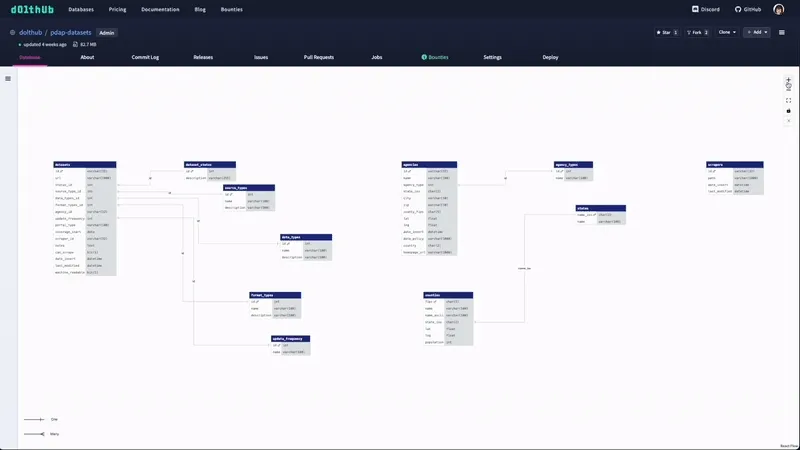Open the Add dropdown menu
This screenshot has width=800, height=450.
(x=756, y=32)
